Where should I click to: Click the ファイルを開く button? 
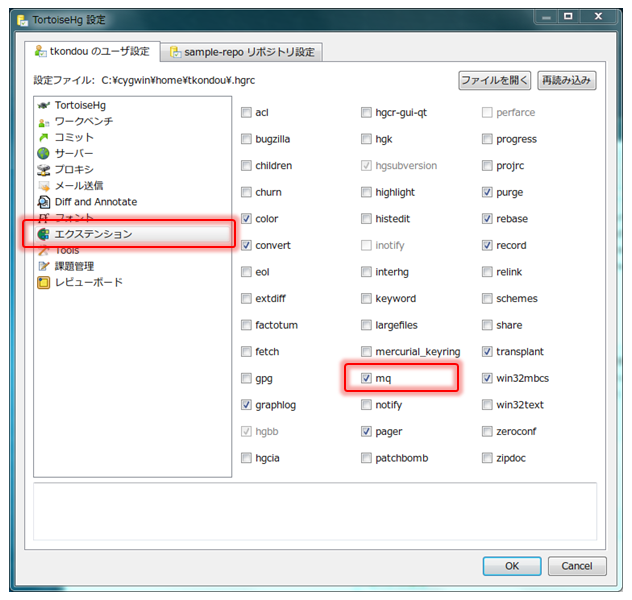tap(495, 81)
